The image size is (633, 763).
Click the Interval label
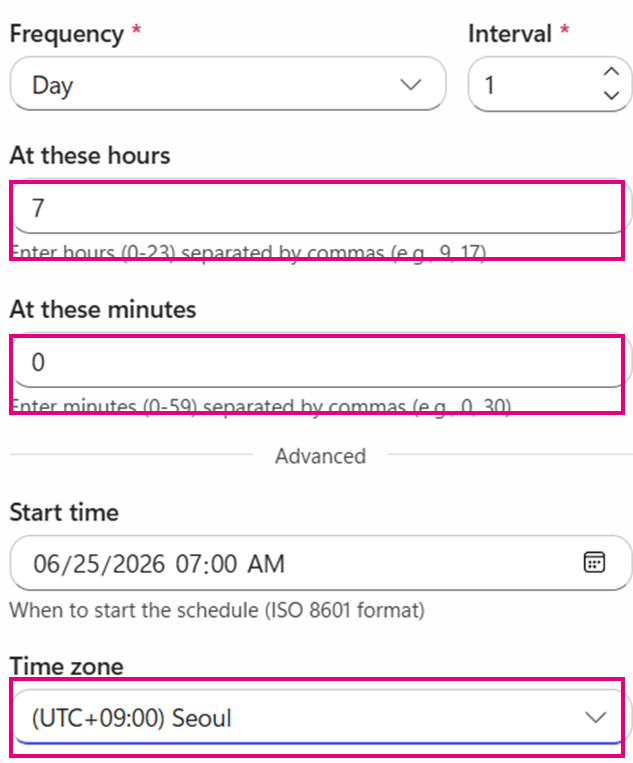(x=509, y=34)
